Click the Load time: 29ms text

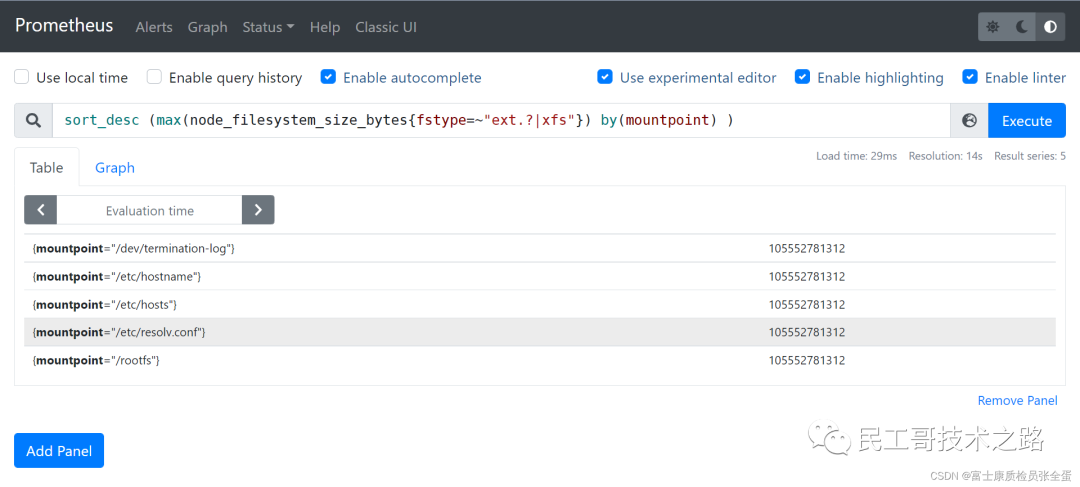click(856, 156)
